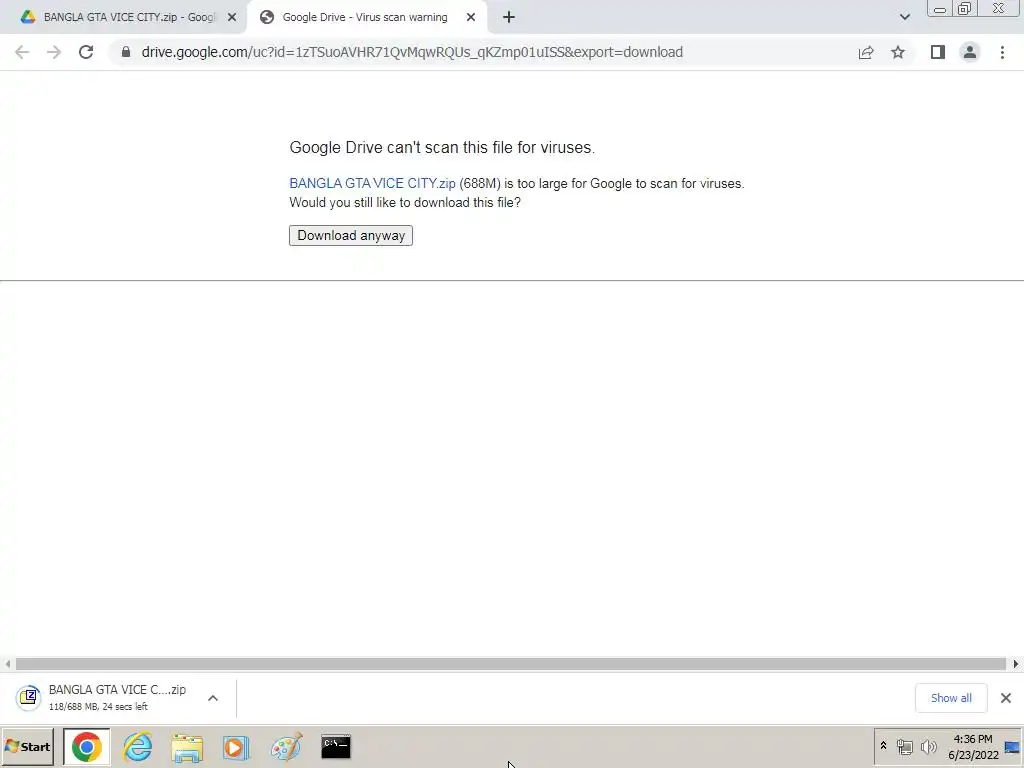Open the Windows Start menu
This screenshot has width=1024, height=768.
(27, 746)
